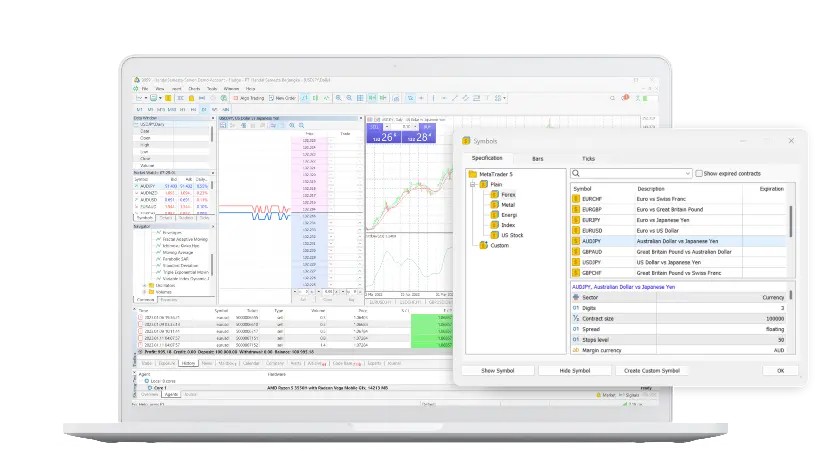This screenshot has height=473, width=822.
Task: Tick the Show expired contracts checkbox
Action: coord(699,174)
